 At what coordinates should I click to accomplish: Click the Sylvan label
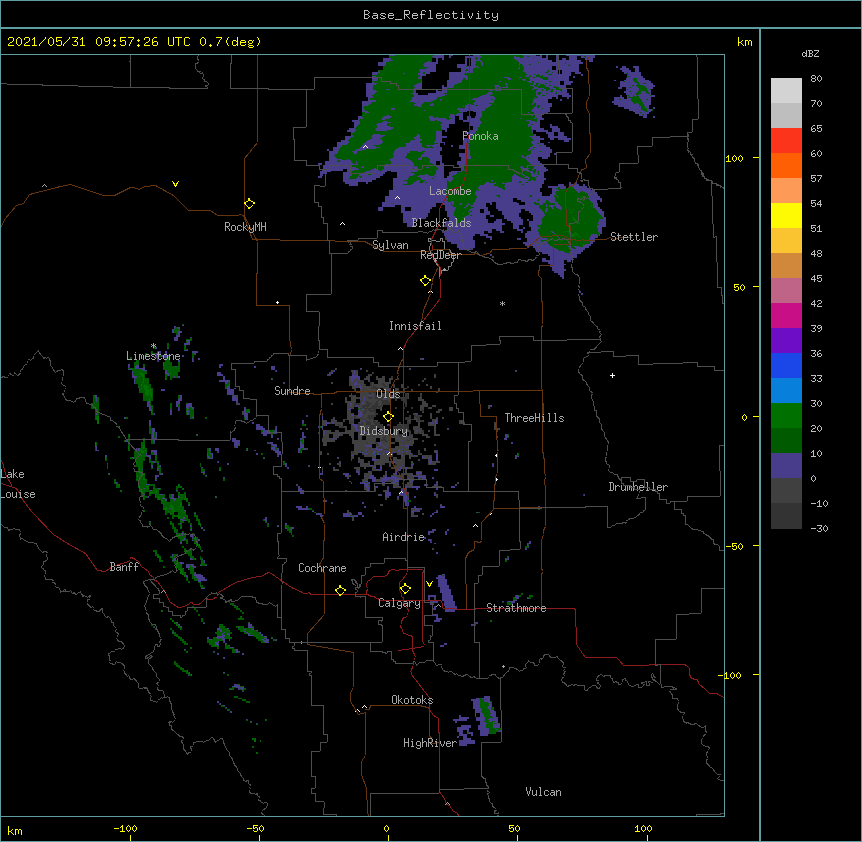(390, 245)
